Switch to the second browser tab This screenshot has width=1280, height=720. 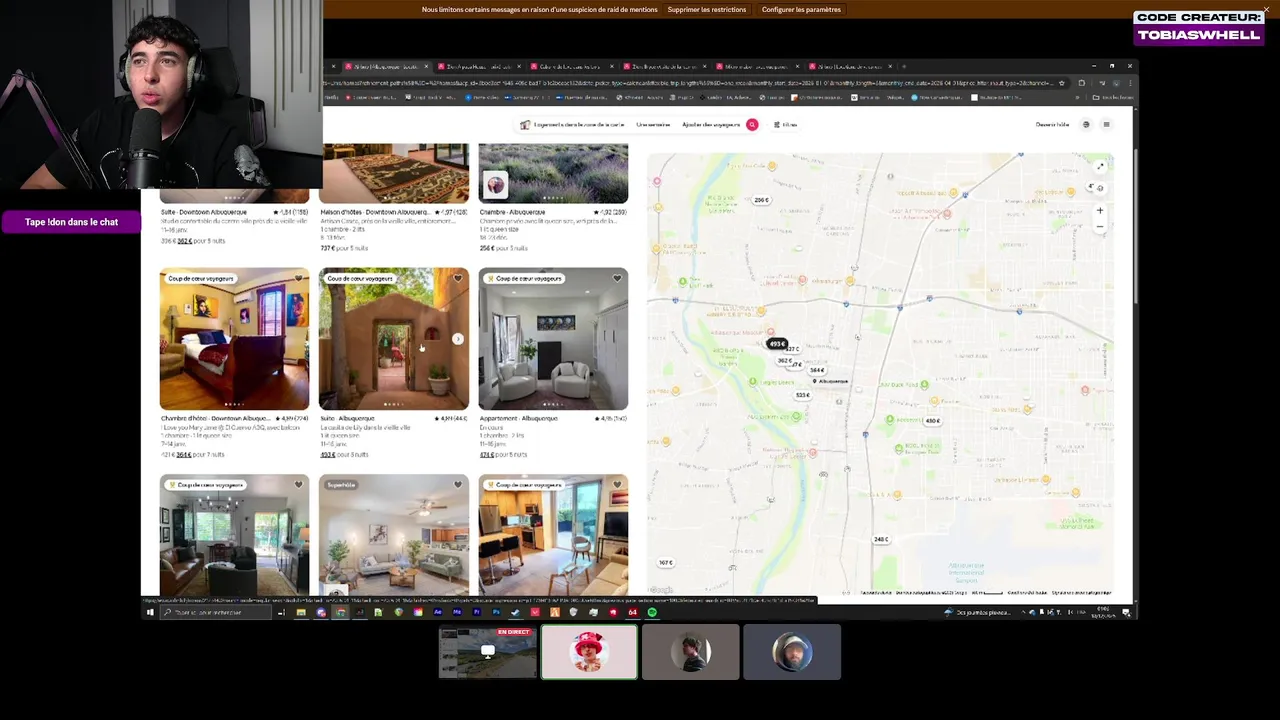click(x=479, y=67)
